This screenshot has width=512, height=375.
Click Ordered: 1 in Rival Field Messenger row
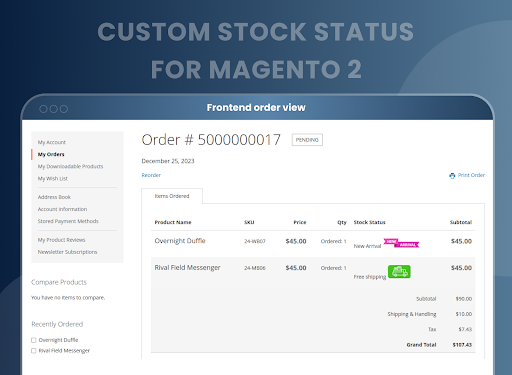click(x=333, y=268)
